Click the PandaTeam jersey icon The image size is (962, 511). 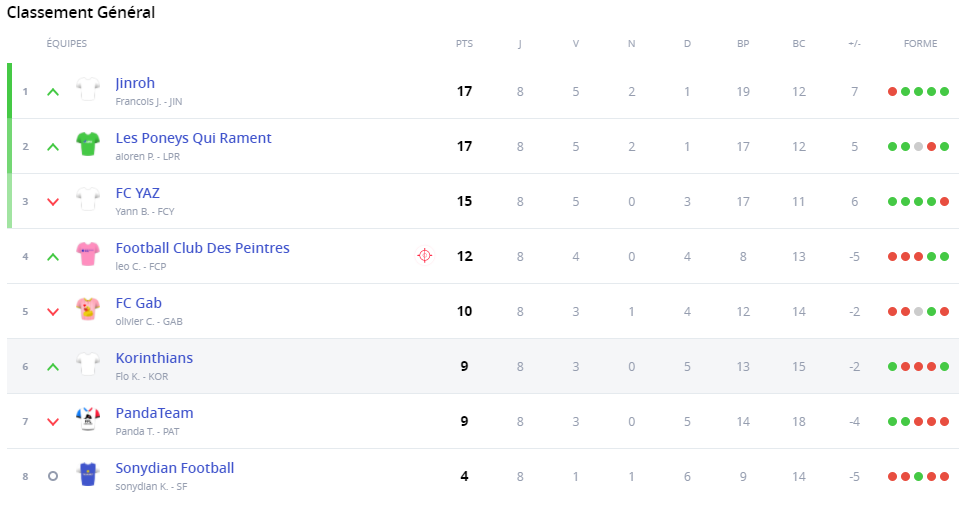88,420
